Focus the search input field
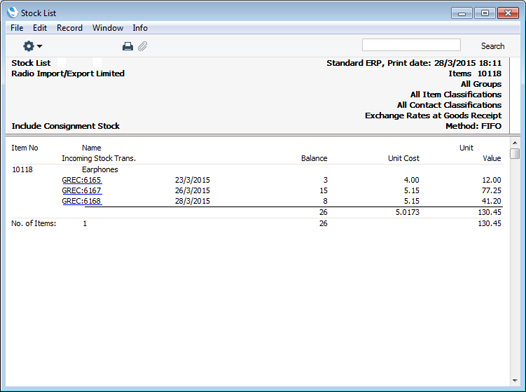Screen dimensions: 526x392 click(411, 45)
